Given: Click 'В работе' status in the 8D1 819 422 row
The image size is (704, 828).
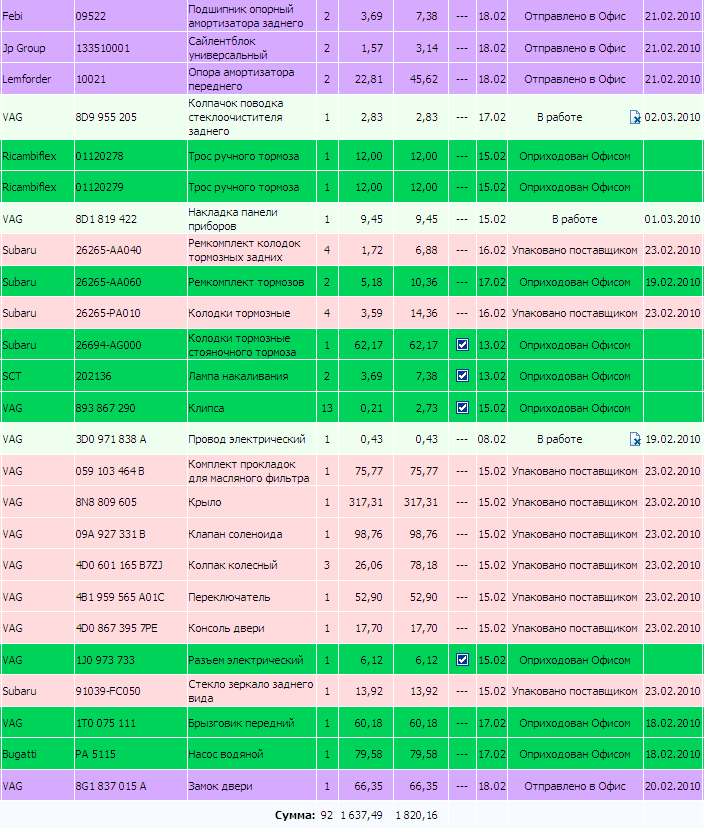Looking at the screenshot, I should point(575,219).
